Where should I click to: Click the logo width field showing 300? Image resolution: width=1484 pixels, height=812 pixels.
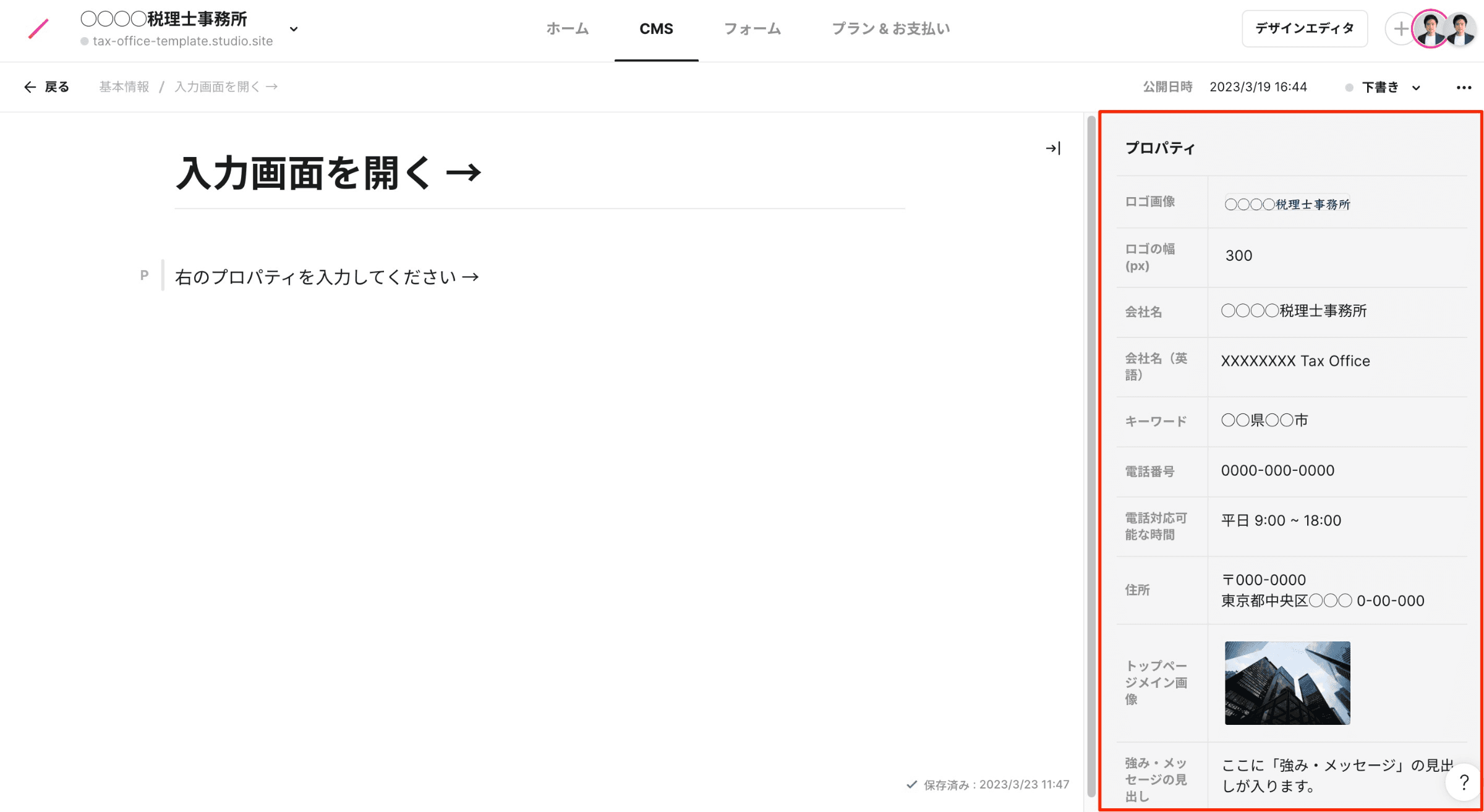click(1239, 256)
